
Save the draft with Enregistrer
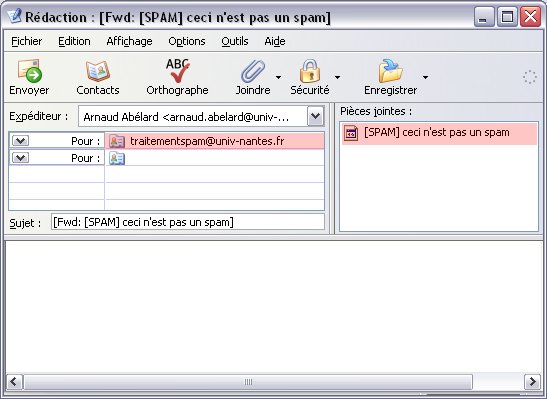click(x=390, y=77)
